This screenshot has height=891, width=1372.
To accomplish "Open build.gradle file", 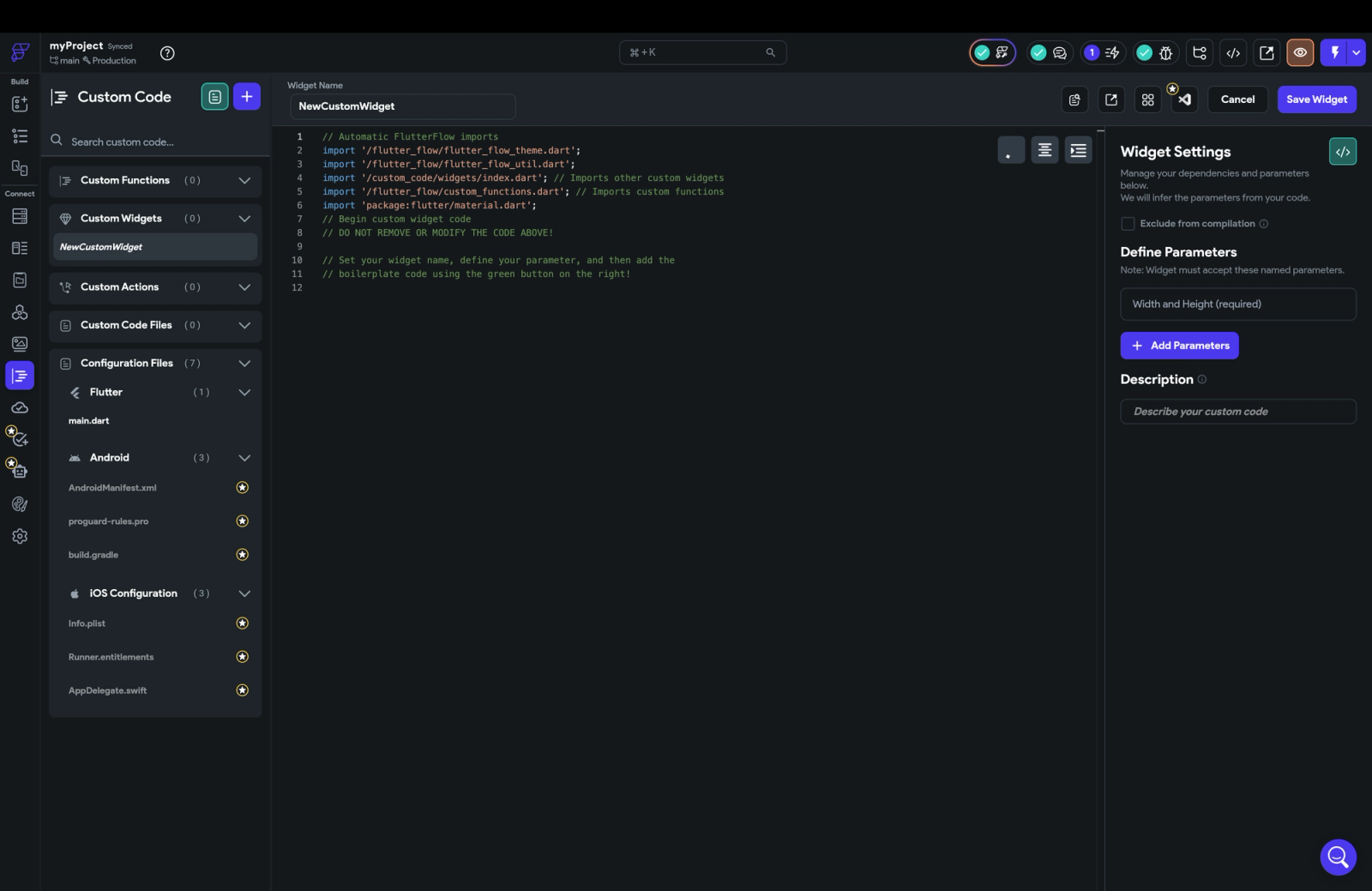I will pos(93,555).
